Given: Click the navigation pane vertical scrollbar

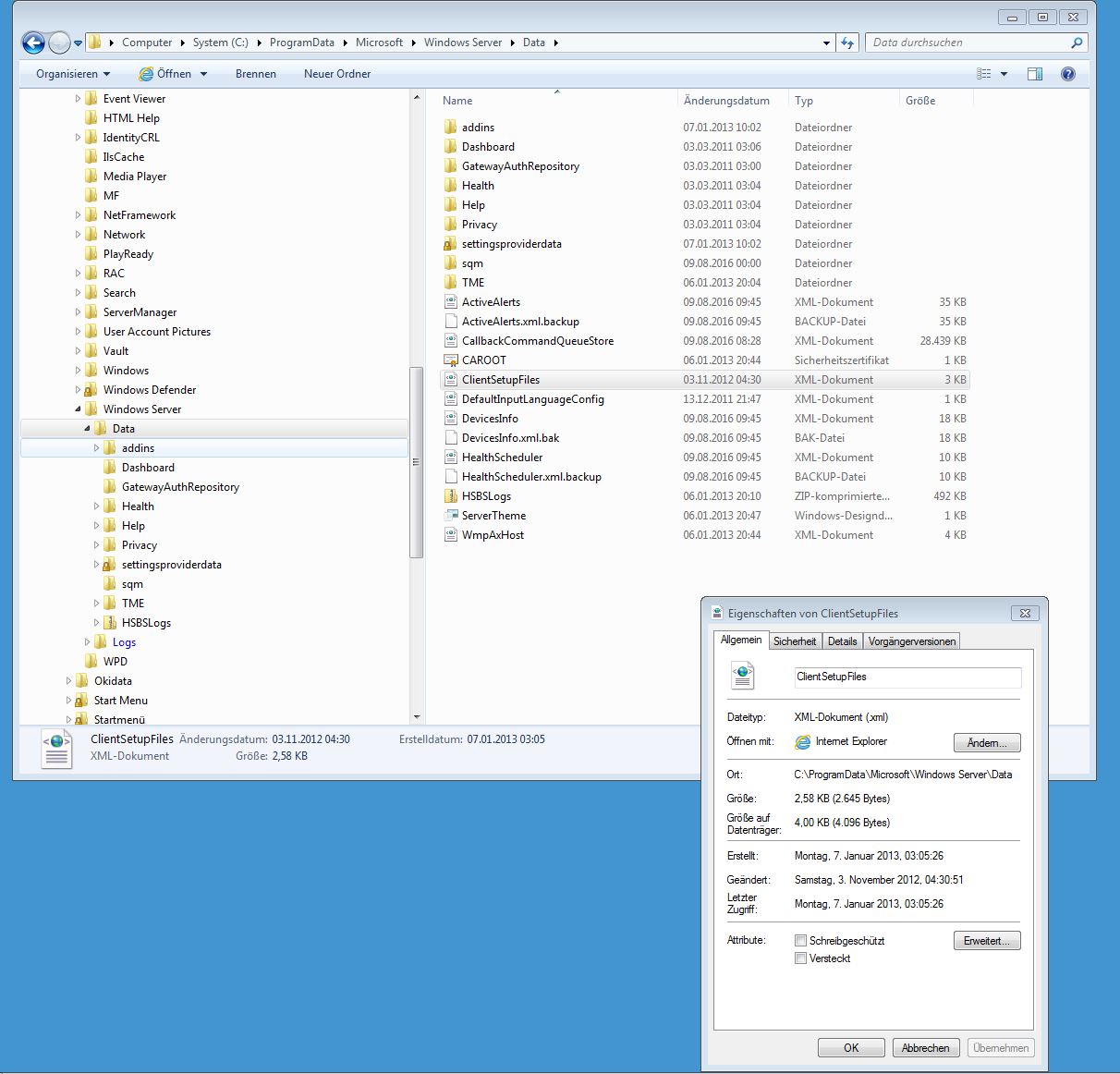Looking at the screenshot, I should [416, 462].
